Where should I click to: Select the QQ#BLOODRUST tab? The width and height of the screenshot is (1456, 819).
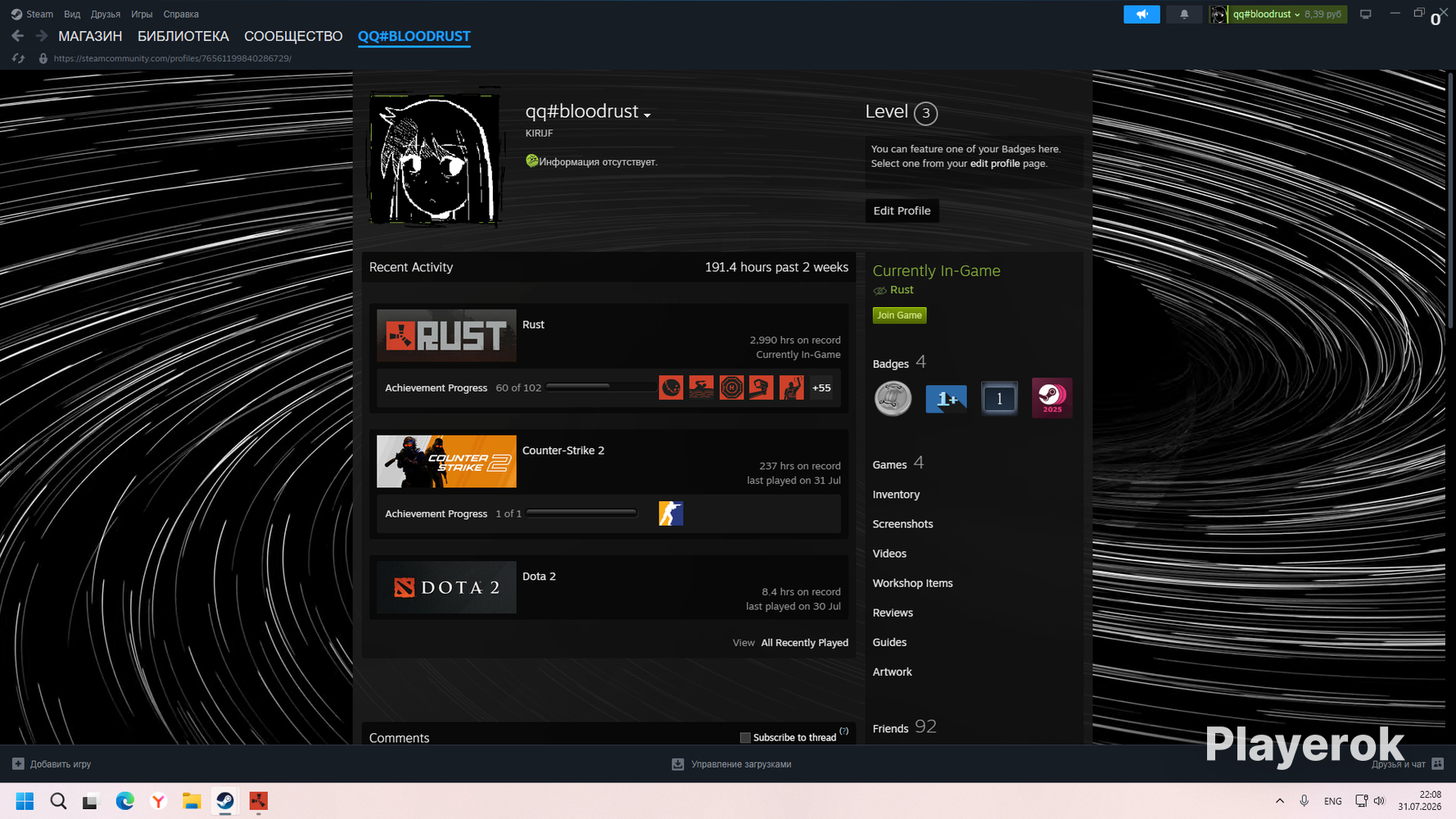pos(414,36)
